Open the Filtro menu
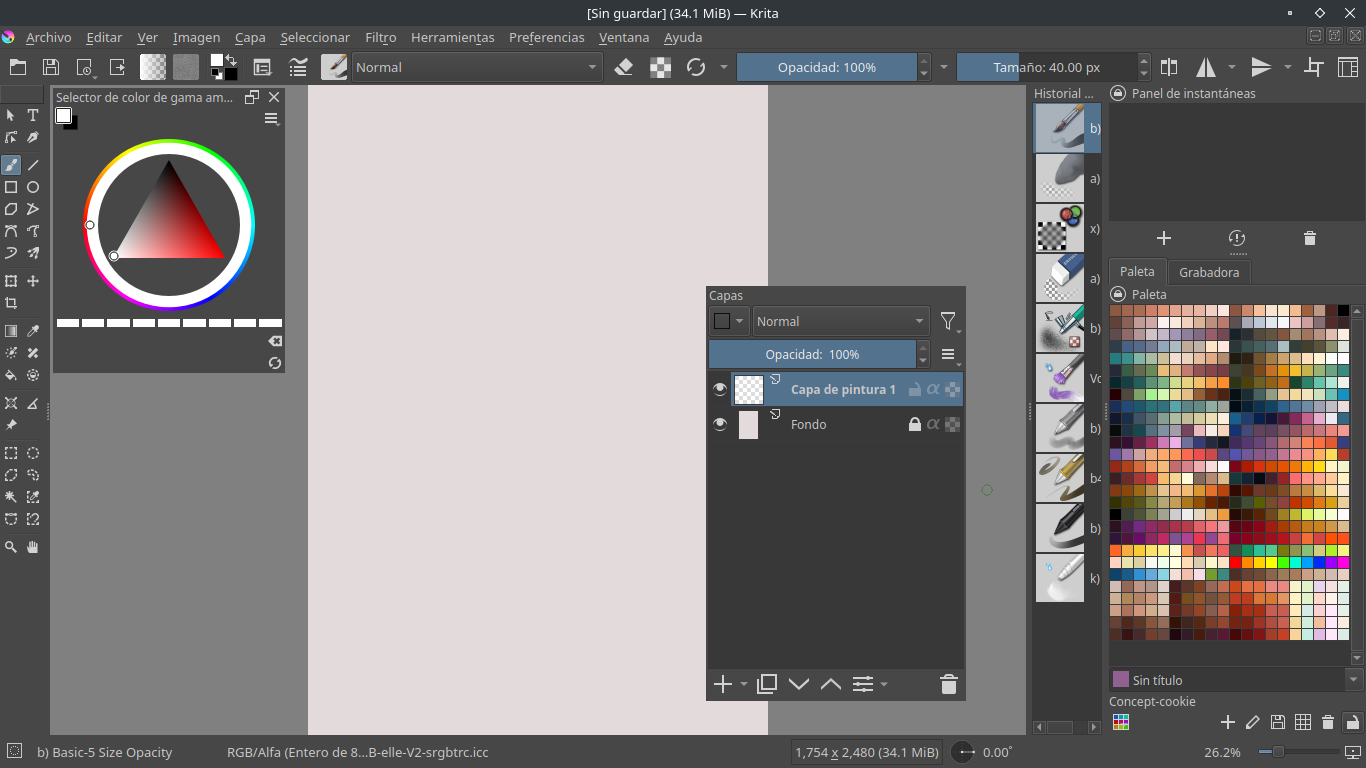The image size is (1366, 768). pos(380,37)
